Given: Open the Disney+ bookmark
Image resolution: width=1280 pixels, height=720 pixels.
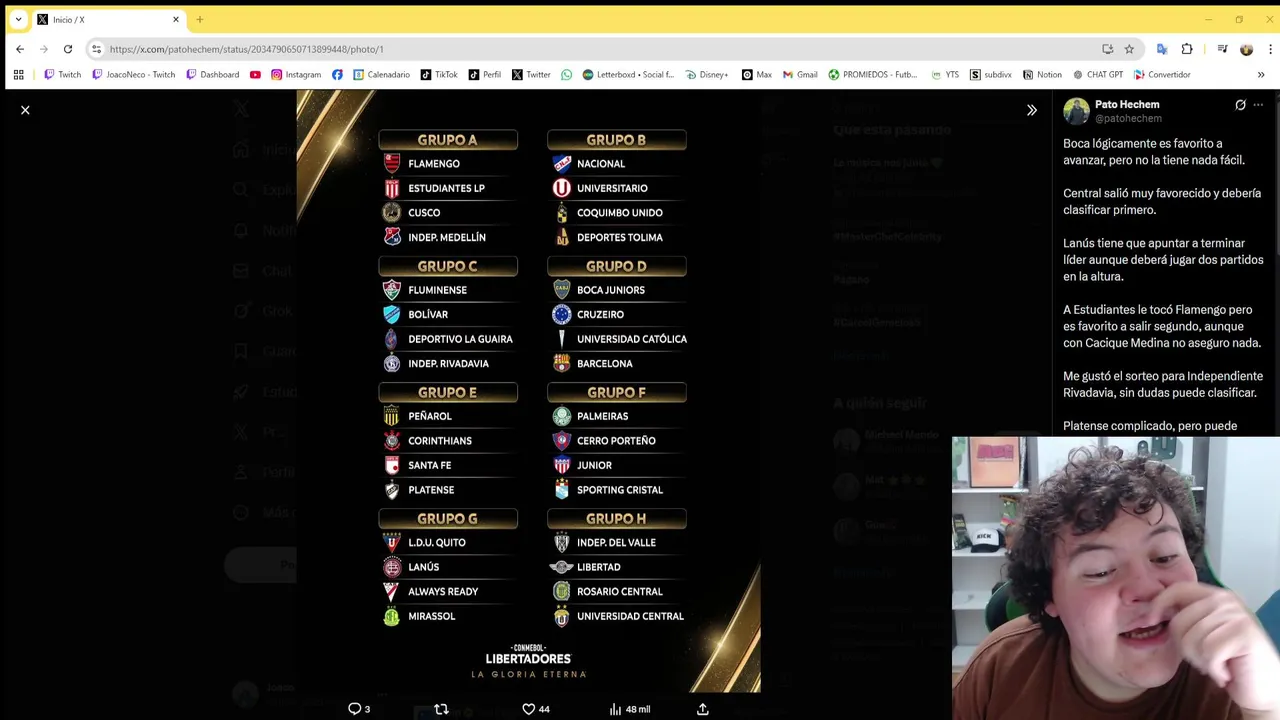Looking at the screenshot, I should (706, 74).
